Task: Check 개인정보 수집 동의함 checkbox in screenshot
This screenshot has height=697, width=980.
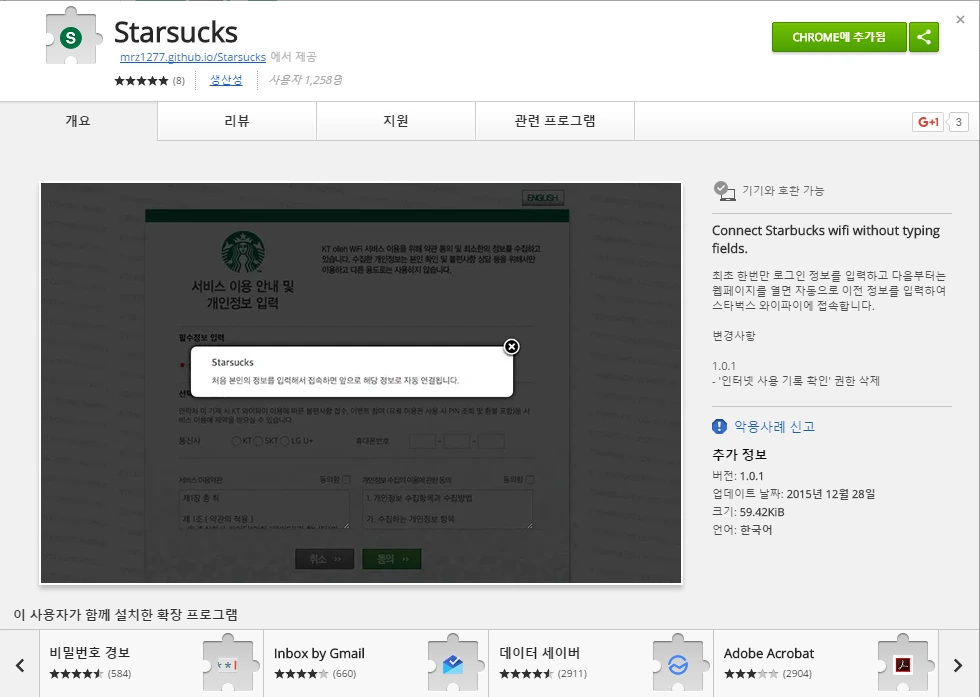Action: point(530,479)
